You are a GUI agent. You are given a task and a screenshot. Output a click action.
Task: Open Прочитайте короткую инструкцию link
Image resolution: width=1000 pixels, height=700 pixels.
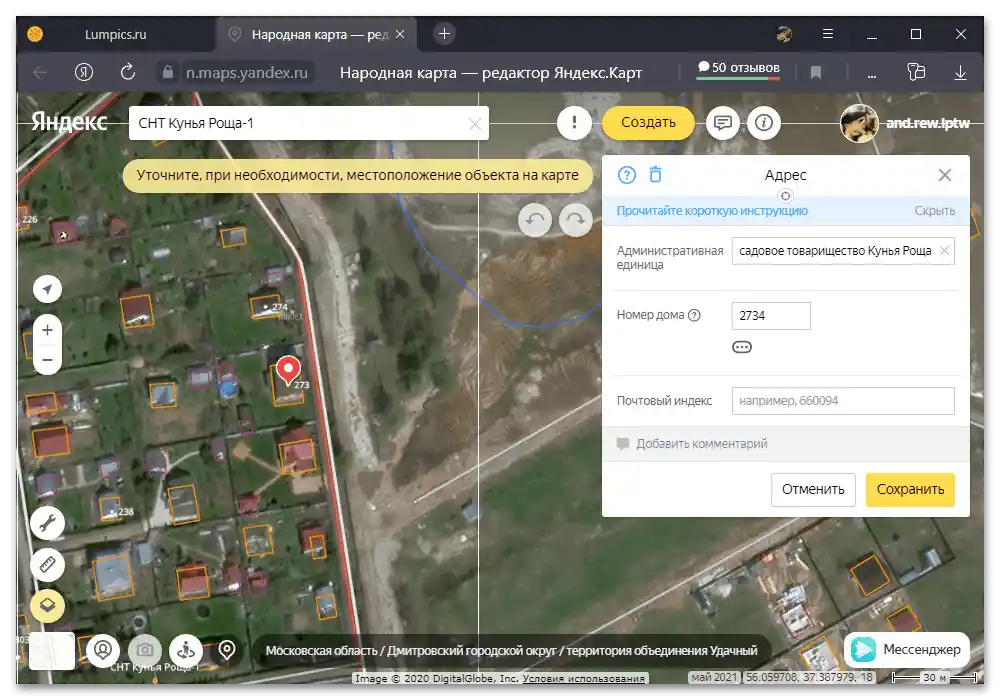pos(712,211)
